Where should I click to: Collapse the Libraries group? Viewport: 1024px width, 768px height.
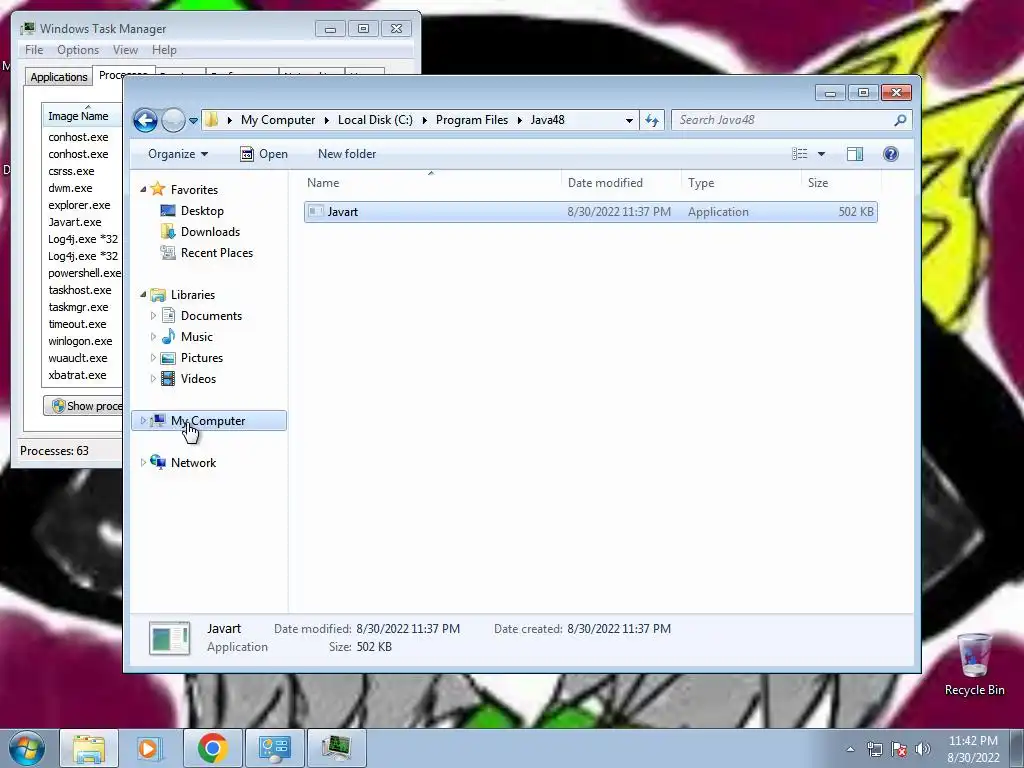pos(143,295)
